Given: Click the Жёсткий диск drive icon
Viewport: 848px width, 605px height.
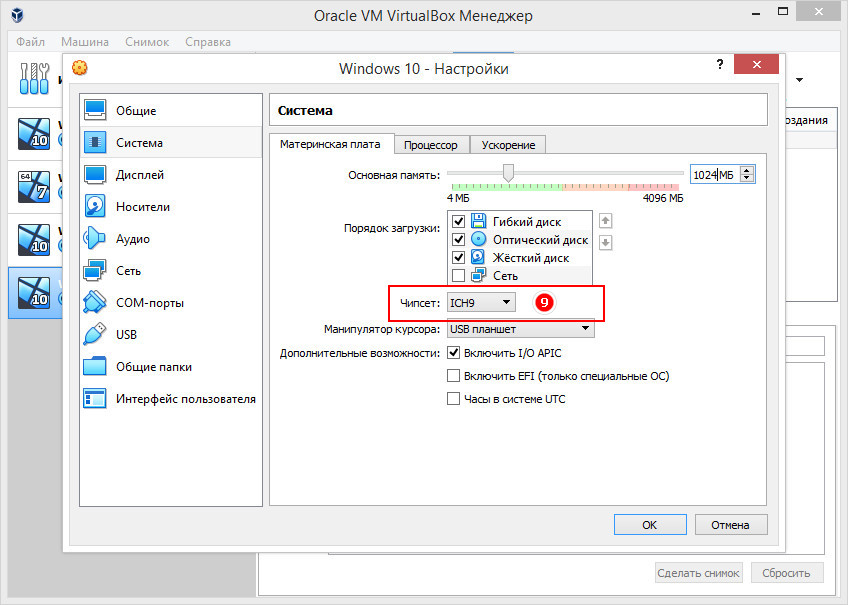Looking at the screenshot, I should (x=479, y=257).
